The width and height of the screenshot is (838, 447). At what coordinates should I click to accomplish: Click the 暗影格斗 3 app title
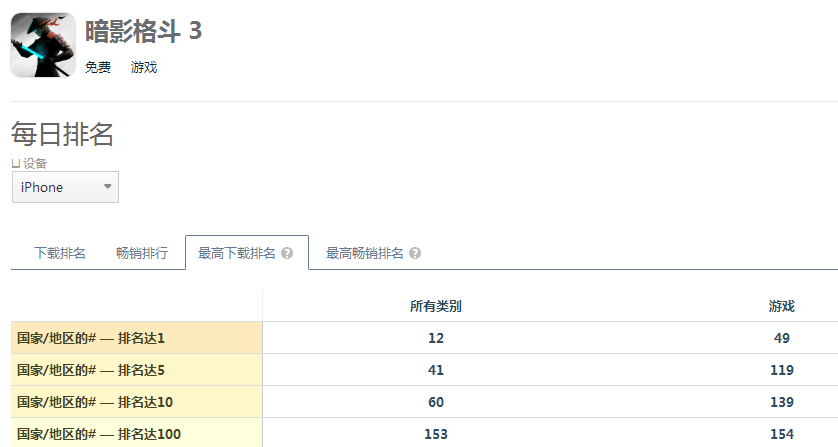click(143, 32)
